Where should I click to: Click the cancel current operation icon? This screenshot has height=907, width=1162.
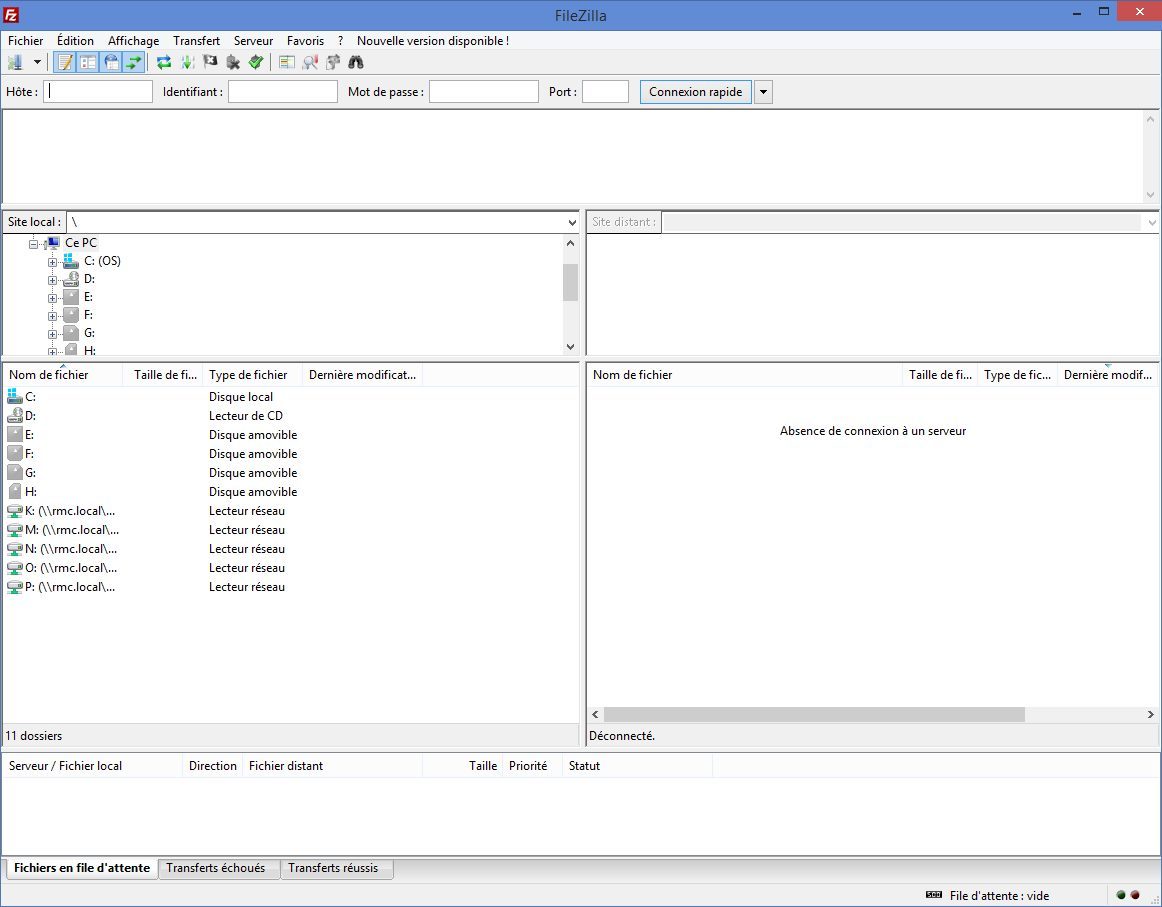210,62
